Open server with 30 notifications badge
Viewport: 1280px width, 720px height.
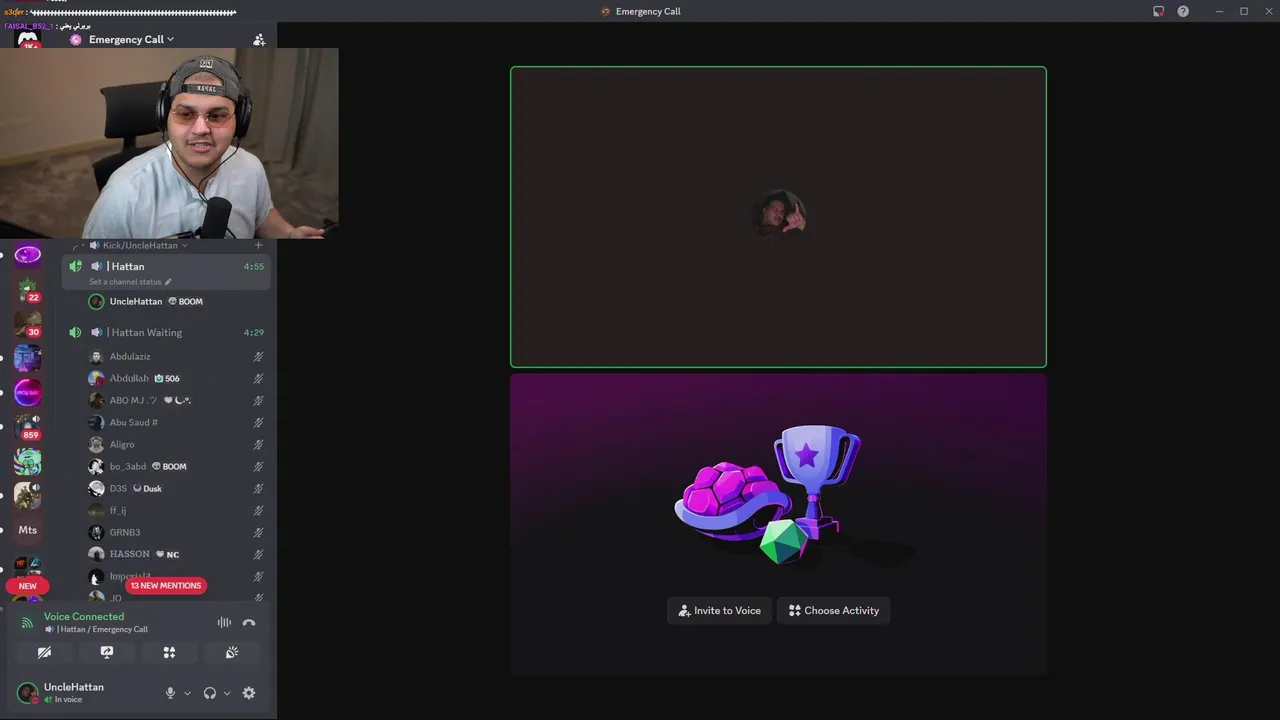[28, 324]
